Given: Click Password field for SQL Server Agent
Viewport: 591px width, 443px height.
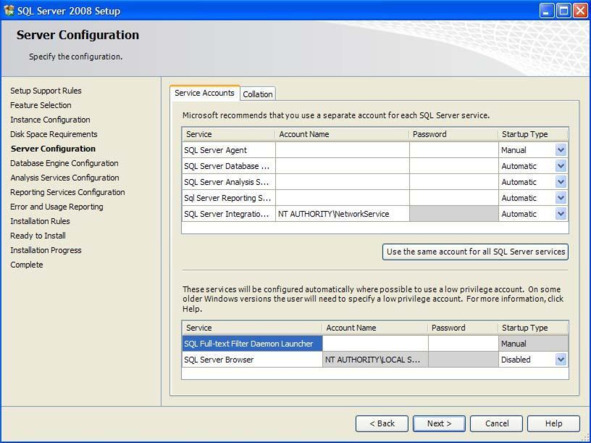Looking at the screenshot, I should tap(454, 150).
